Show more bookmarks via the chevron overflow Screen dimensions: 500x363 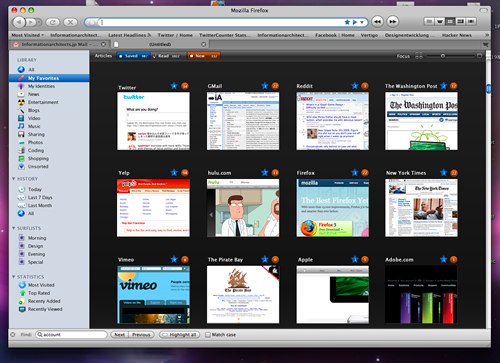tap(487, 35)
